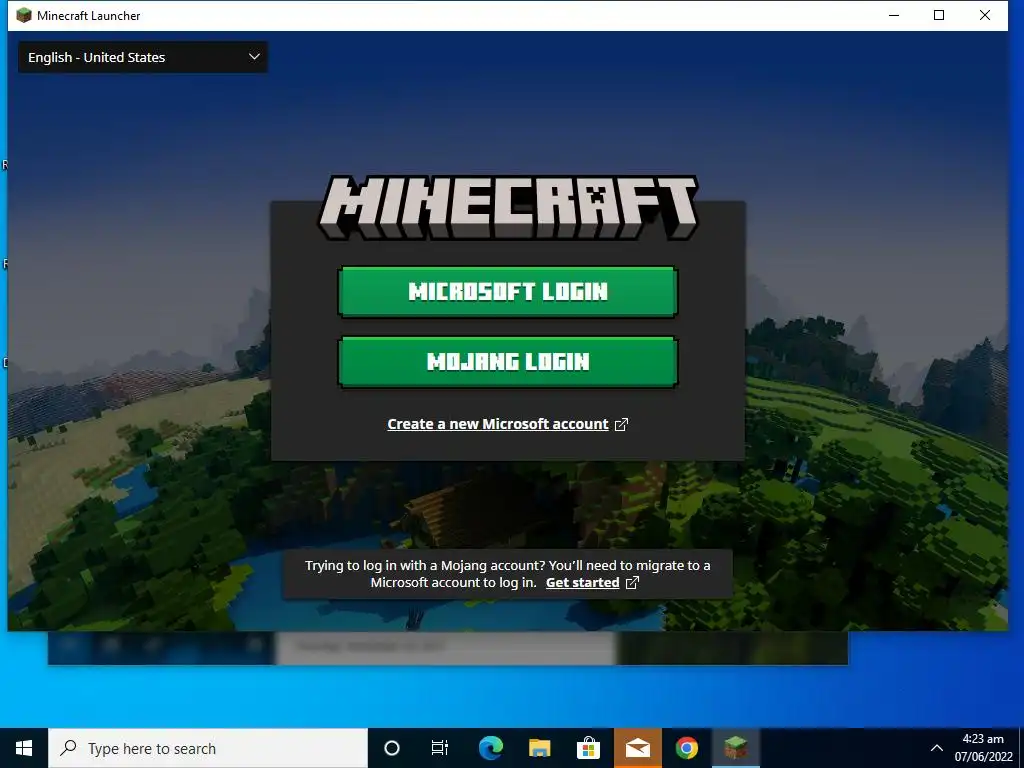This screenshot has height=768, width=1024.
Task: Close the Minecraft Launcher window
Action: coord(985,15)
